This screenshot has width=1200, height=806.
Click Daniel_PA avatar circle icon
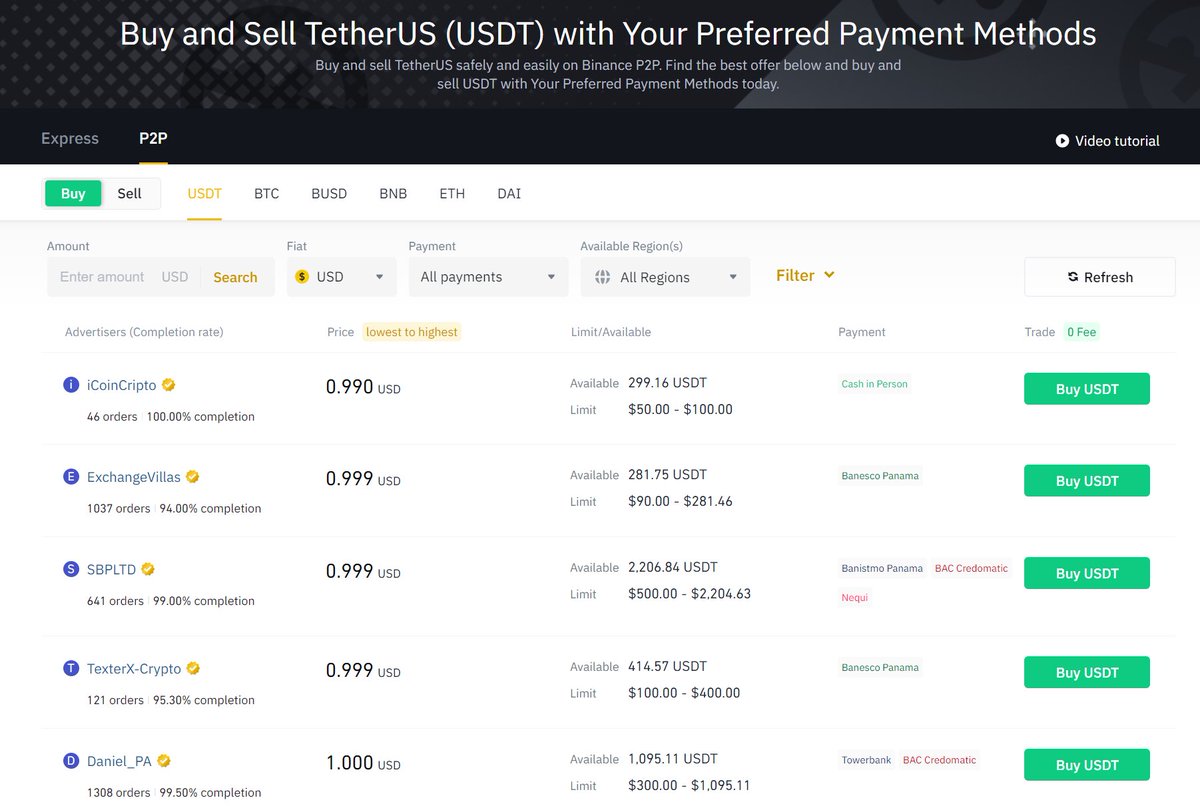(71, 761)
